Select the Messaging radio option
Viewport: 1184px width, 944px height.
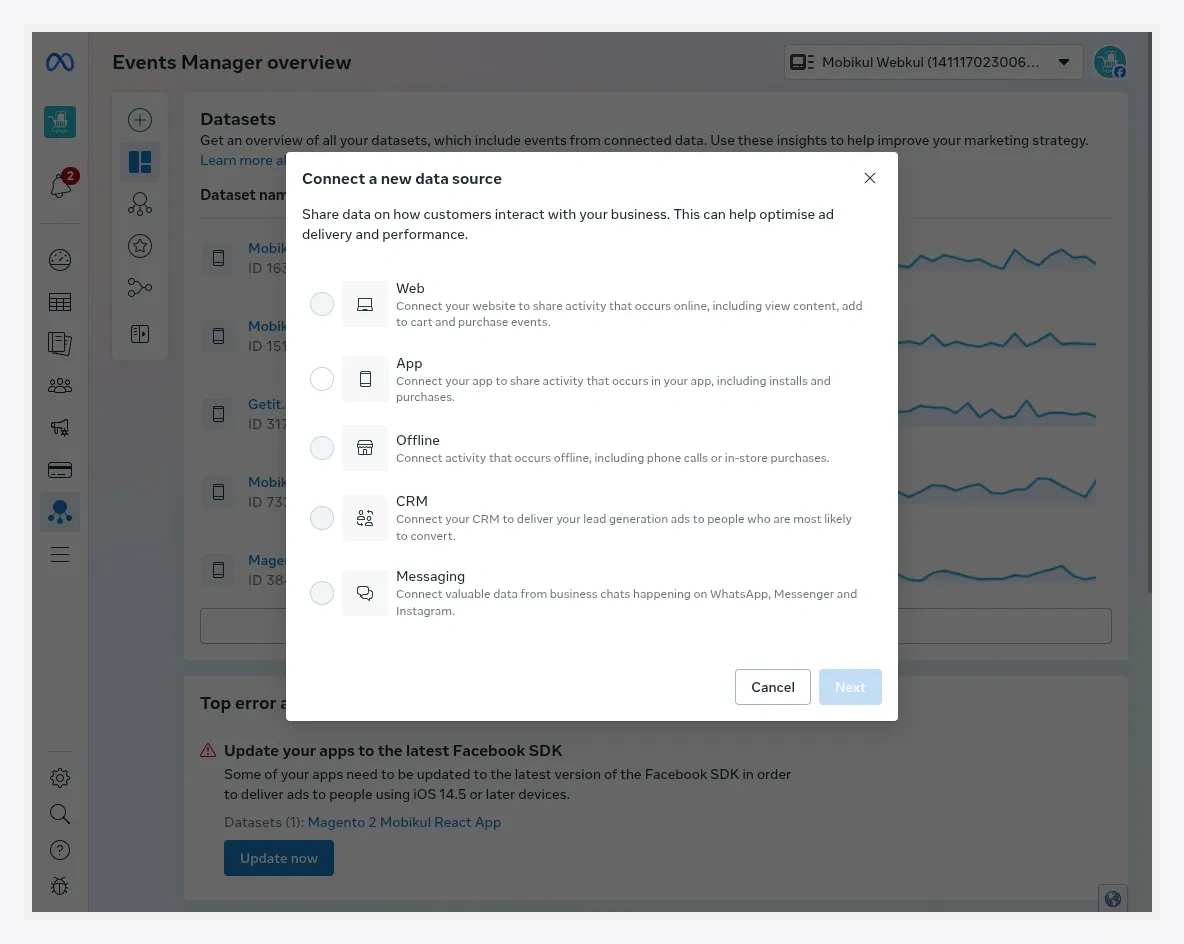pos(322,593)
